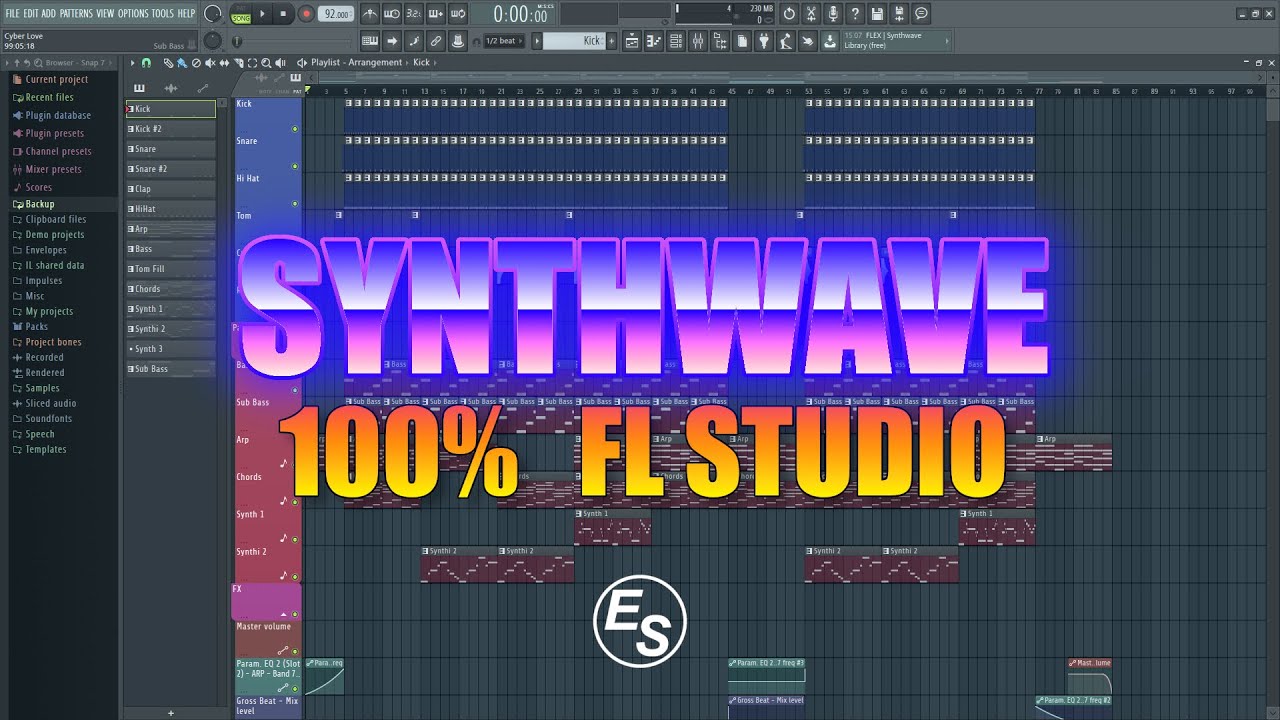Image resolution: width=1280 pixels, height=720 pixels.
Task: Open the PATTERNS menu
Action: 76,13
